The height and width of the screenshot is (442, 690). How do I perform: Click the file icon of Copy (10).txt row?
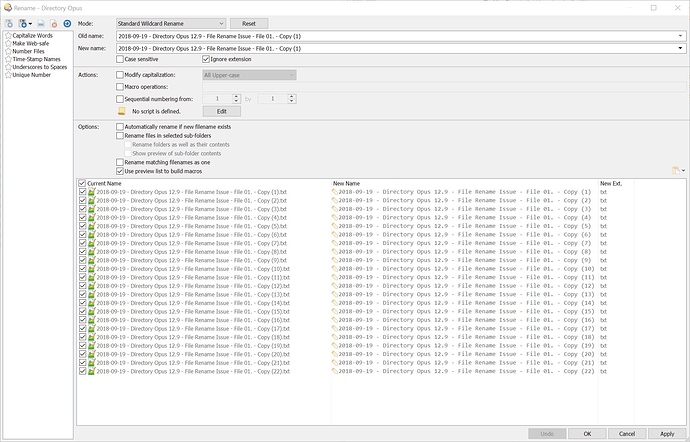92,269
